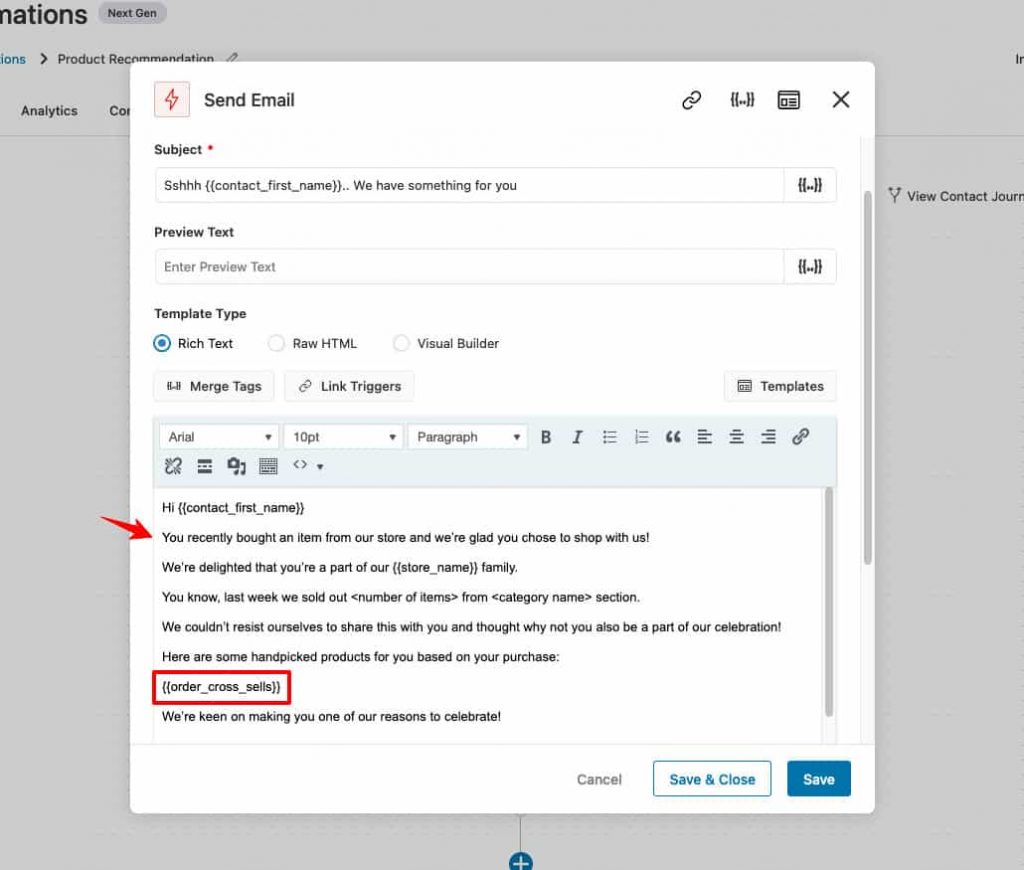
Task: Align text center
Action: pyautogui.click(x=736, y=437)
